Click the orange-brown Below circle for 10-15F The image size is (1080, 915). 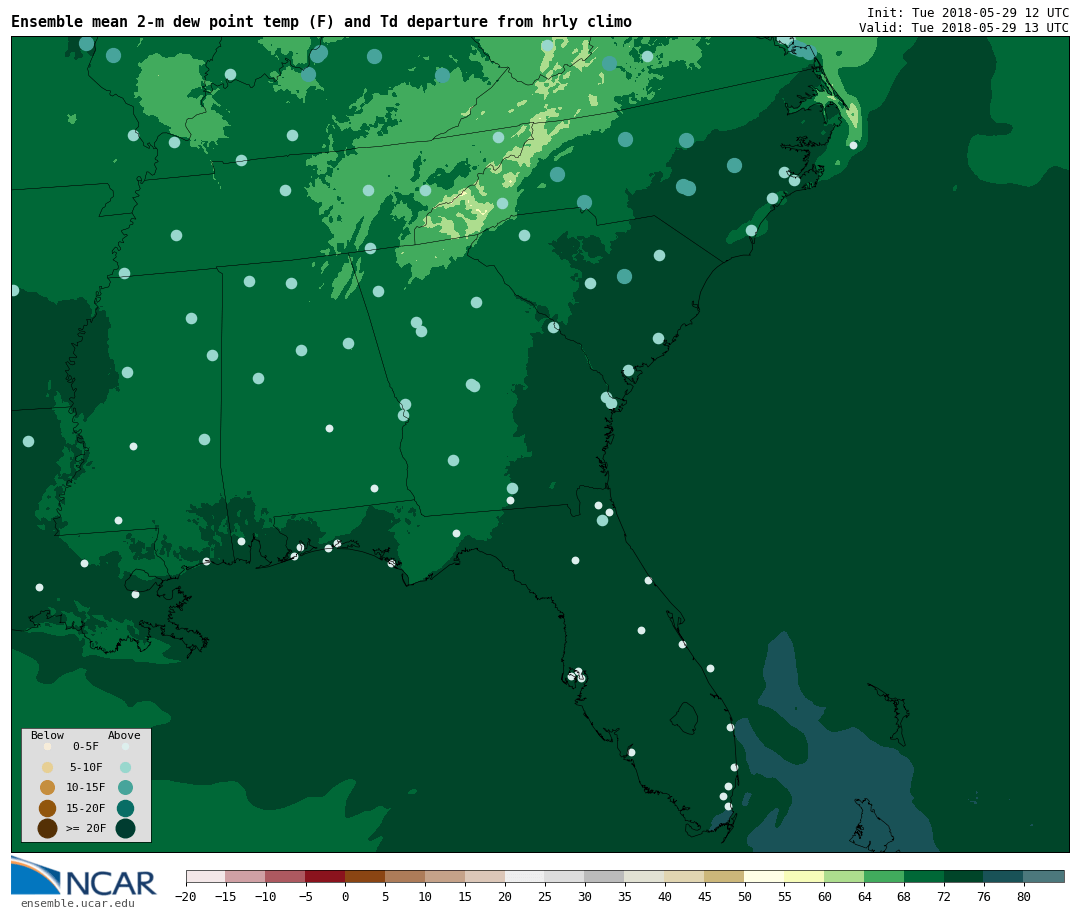tap(48, 788)
